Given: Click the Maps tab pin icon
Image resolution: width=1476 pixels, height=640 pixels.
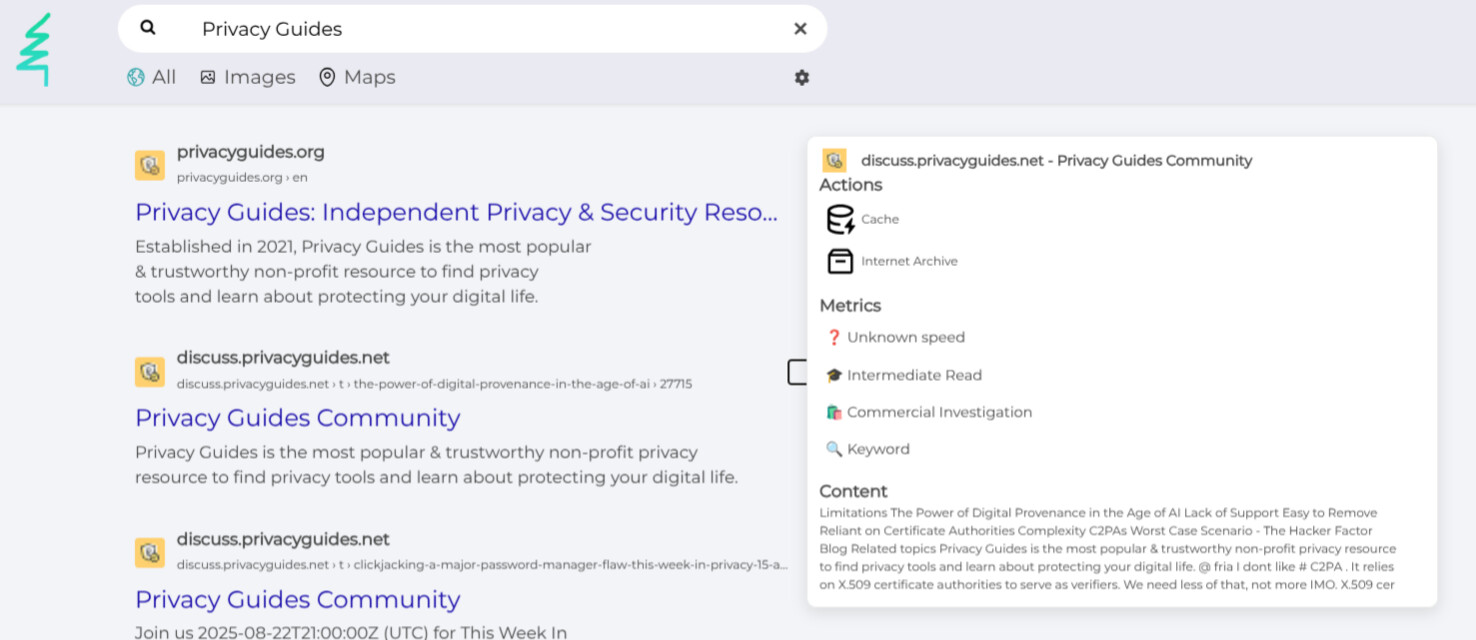Looking at the screenshot, I should point(327,77).
